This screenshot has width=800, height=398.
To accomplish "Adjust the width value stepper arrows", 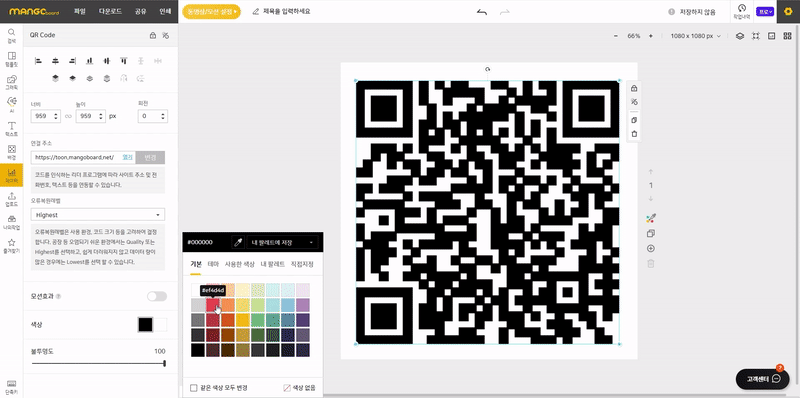I will click(x=56, y=116).
